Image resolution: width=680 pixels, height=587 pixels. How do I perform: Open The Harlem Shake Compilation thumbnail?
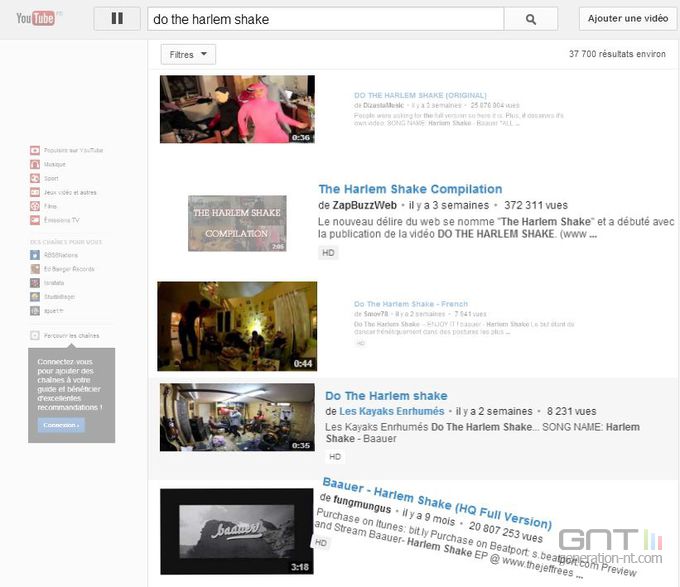click(x=237, y=223)
